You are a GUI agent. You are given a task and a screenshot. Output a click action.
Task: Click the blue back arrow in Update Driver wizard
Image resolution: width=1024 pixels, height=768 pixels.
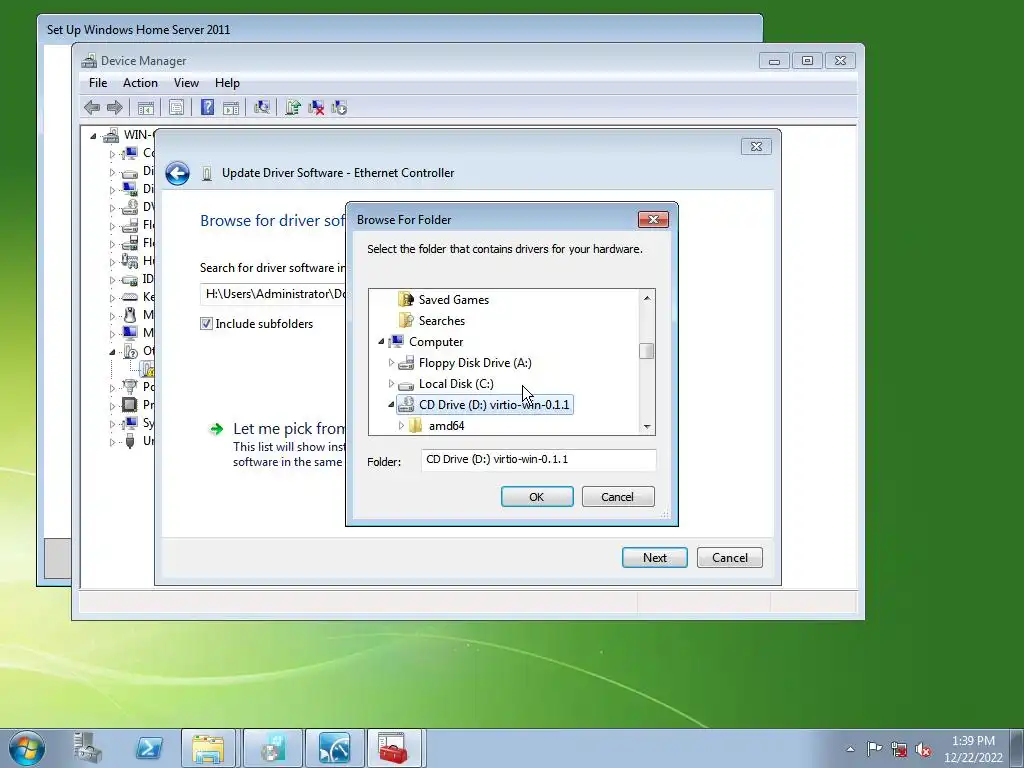[177, 173]
